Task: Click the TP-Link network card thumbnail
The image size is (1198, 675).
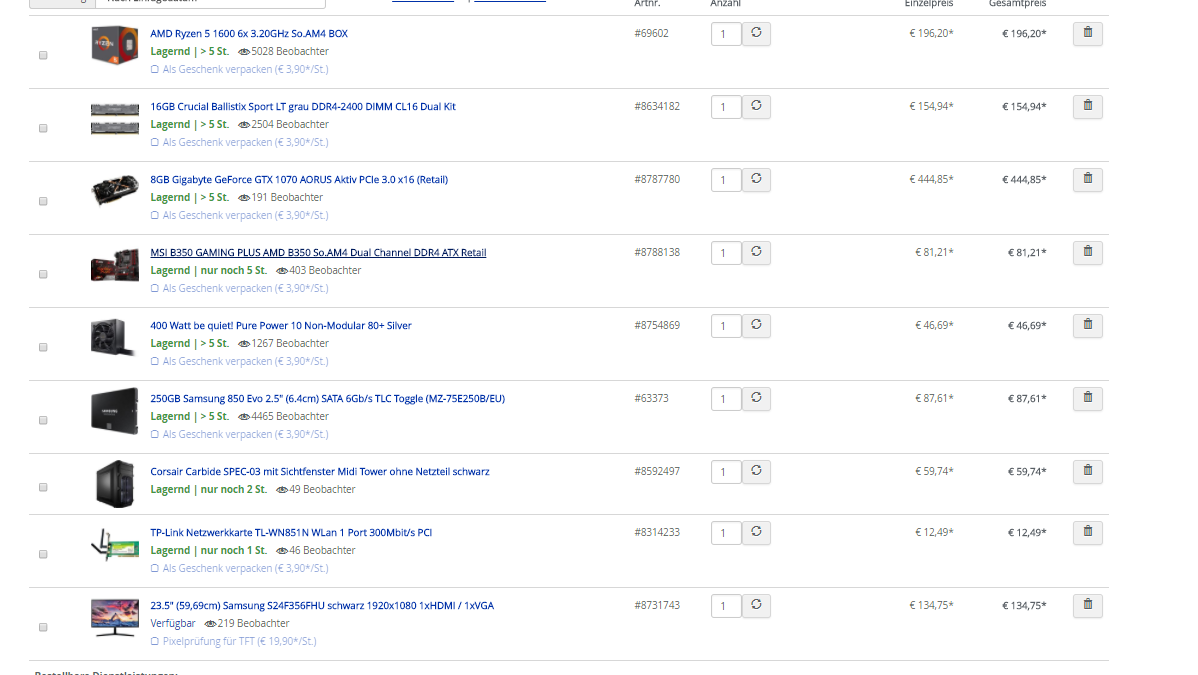Action: pyautogui.click(x=115, y=545)
